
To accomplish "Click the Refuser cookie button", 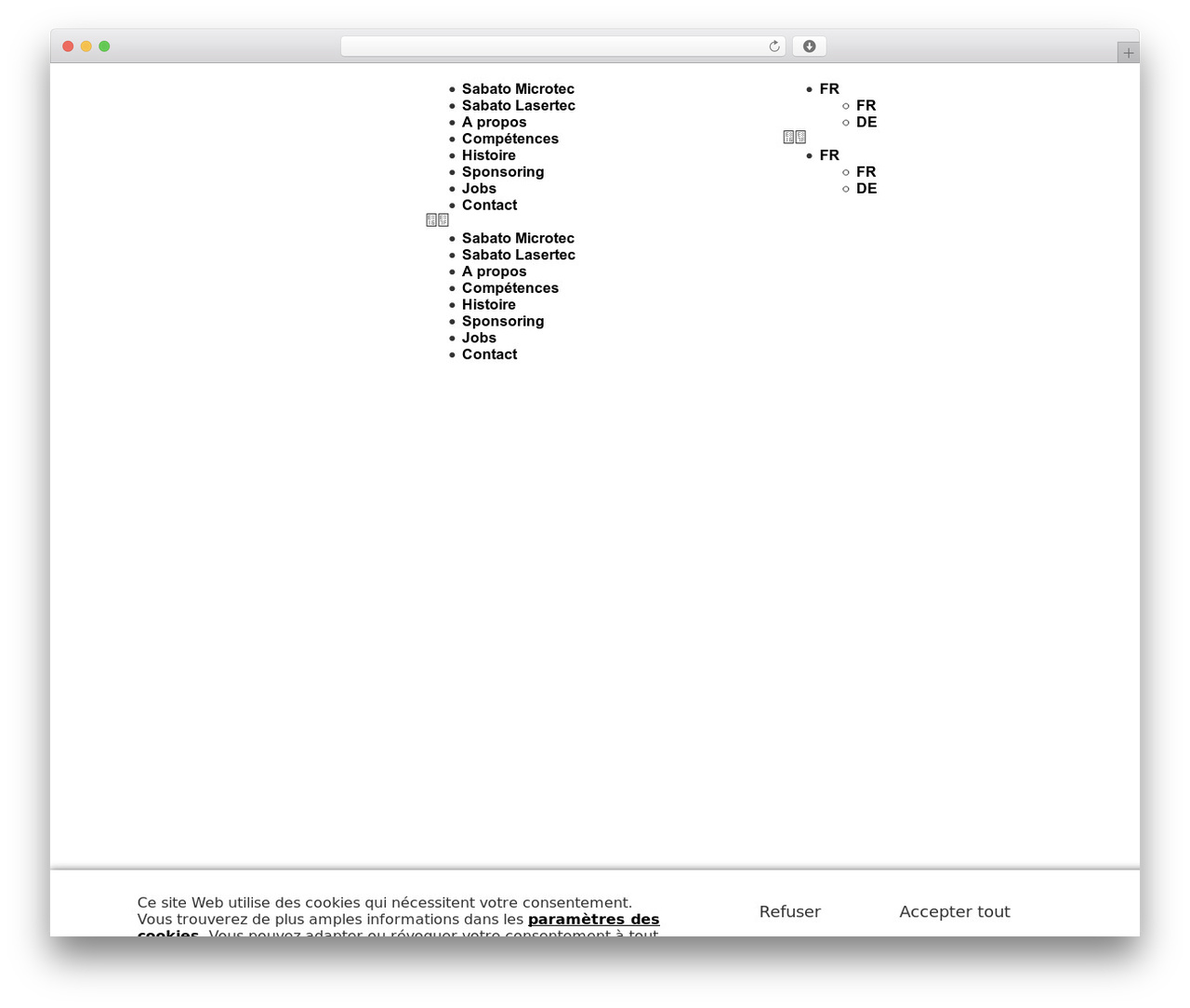I will 790,912.
